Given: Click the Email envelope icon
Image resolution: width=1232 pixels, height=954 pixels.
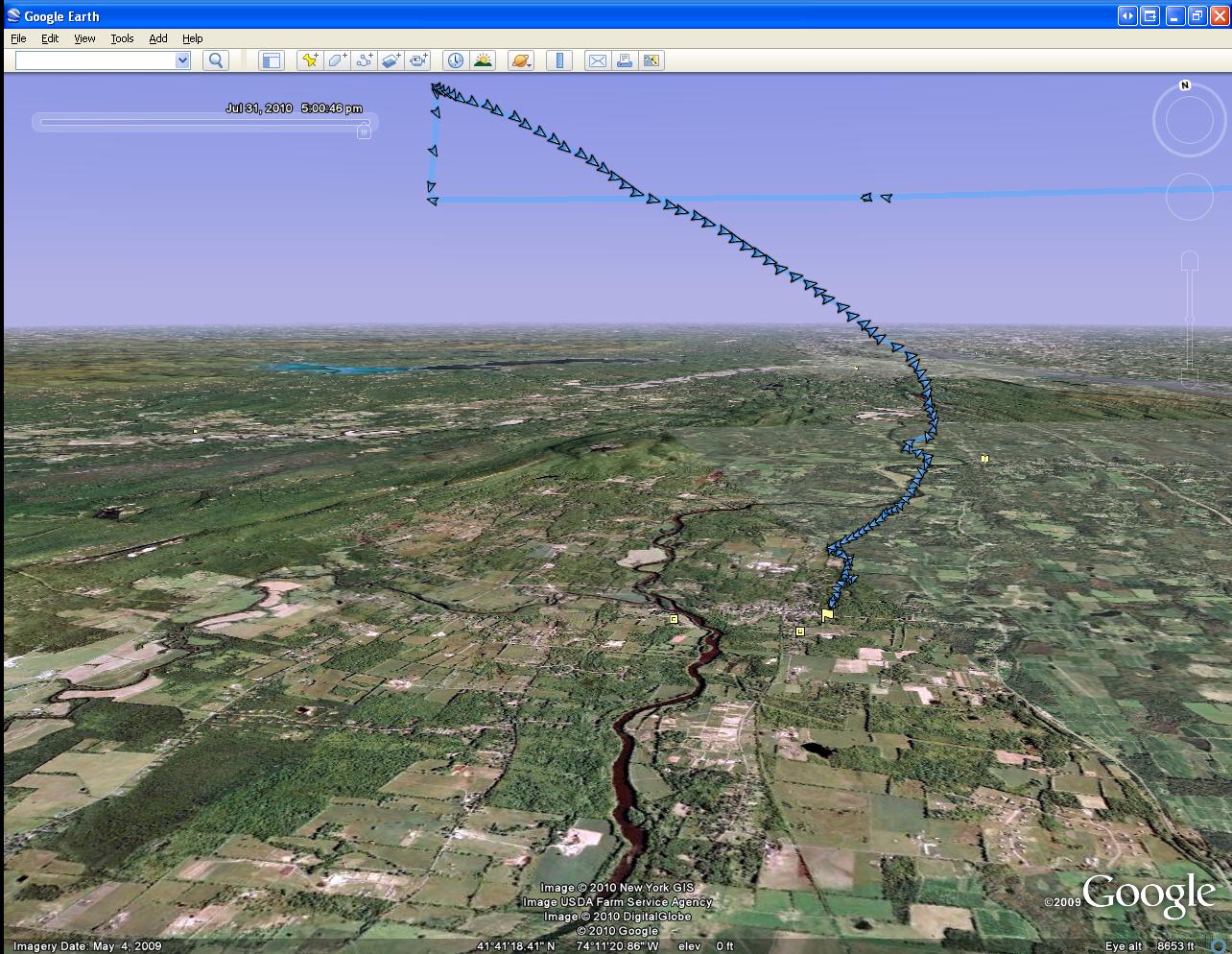Looking at the screenshot, I should point(597,60).
